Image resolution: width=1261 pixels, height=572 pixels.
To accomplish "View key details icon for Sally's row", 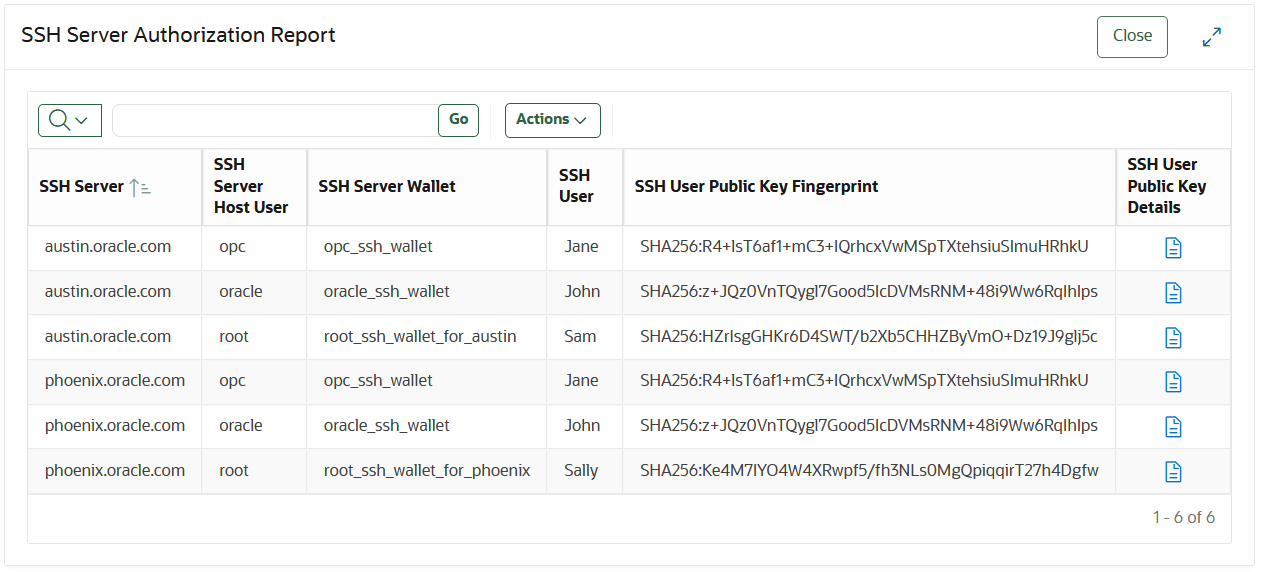I will coord(1173,471).
